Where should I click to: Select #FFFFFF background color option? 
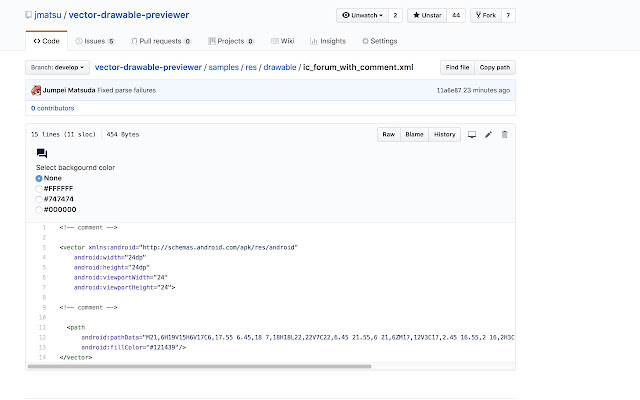tap(39, 189)
